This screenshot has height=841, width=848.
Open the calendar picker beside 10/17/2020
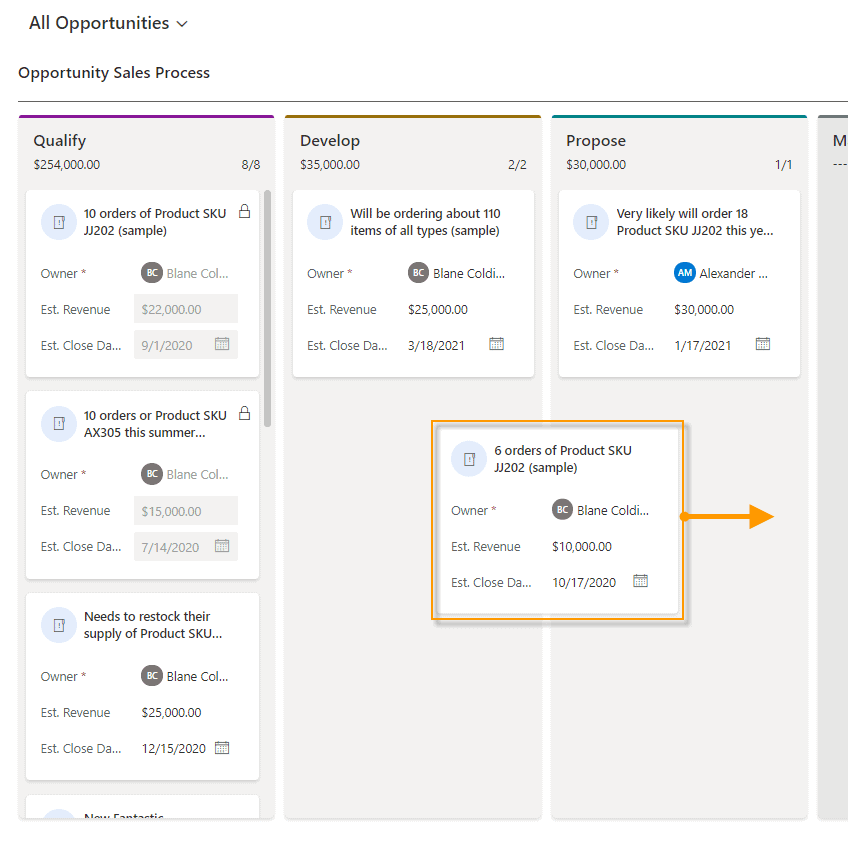640,581
